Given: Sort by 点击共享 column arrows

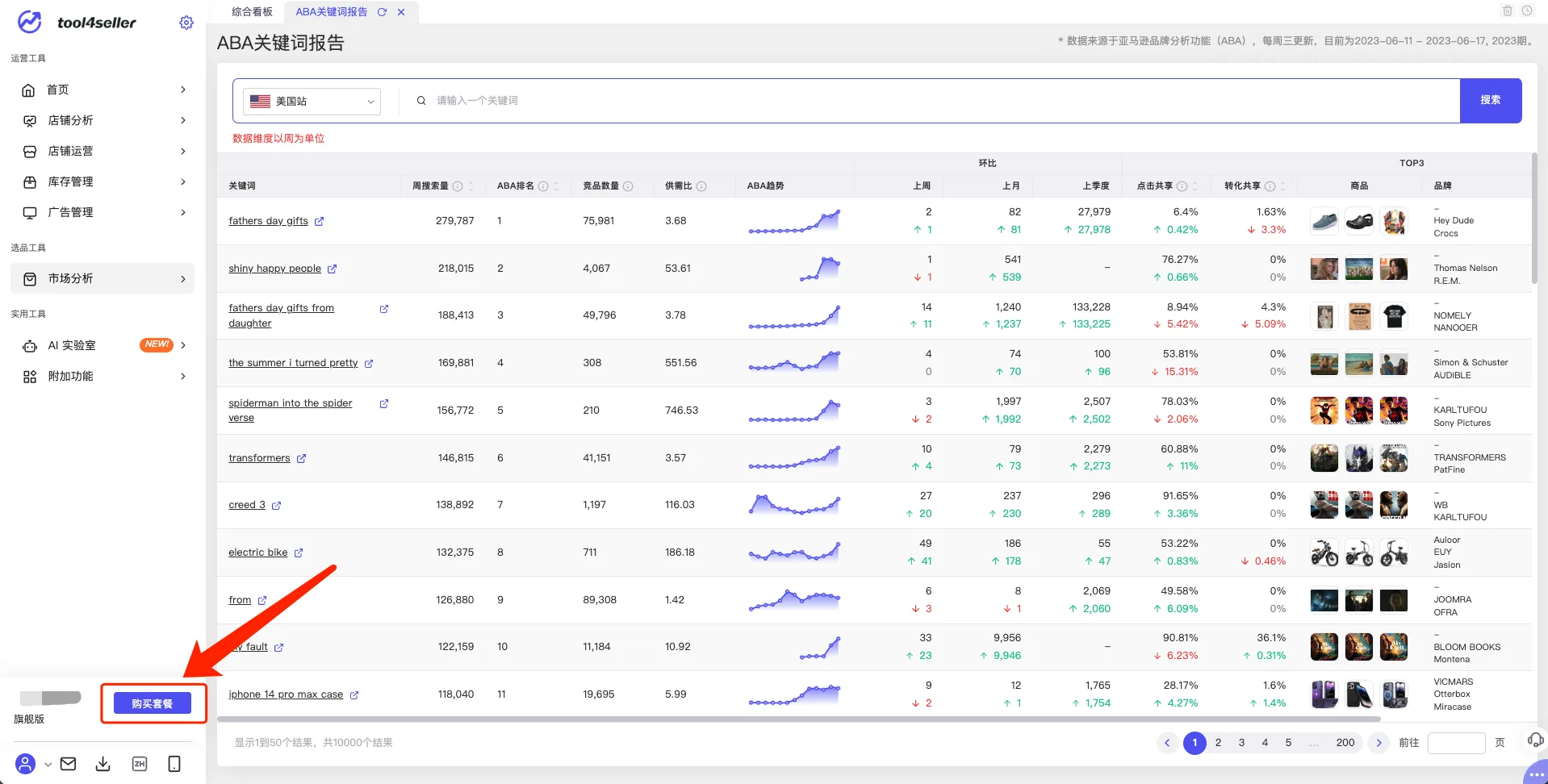Looking at the screenshot, I should click(x=1195, y=186).
